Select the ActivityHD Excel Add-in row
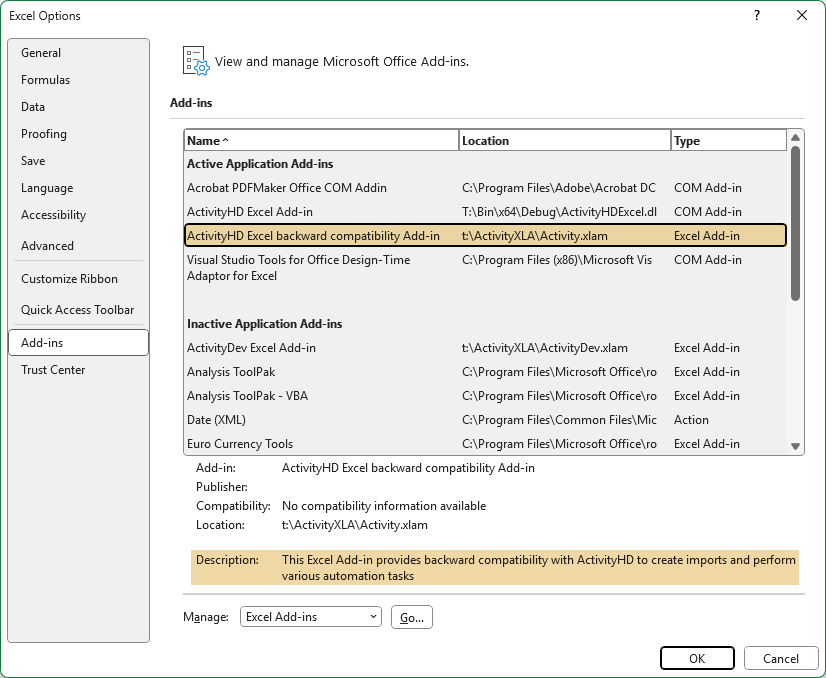 [x=485, y=212]
